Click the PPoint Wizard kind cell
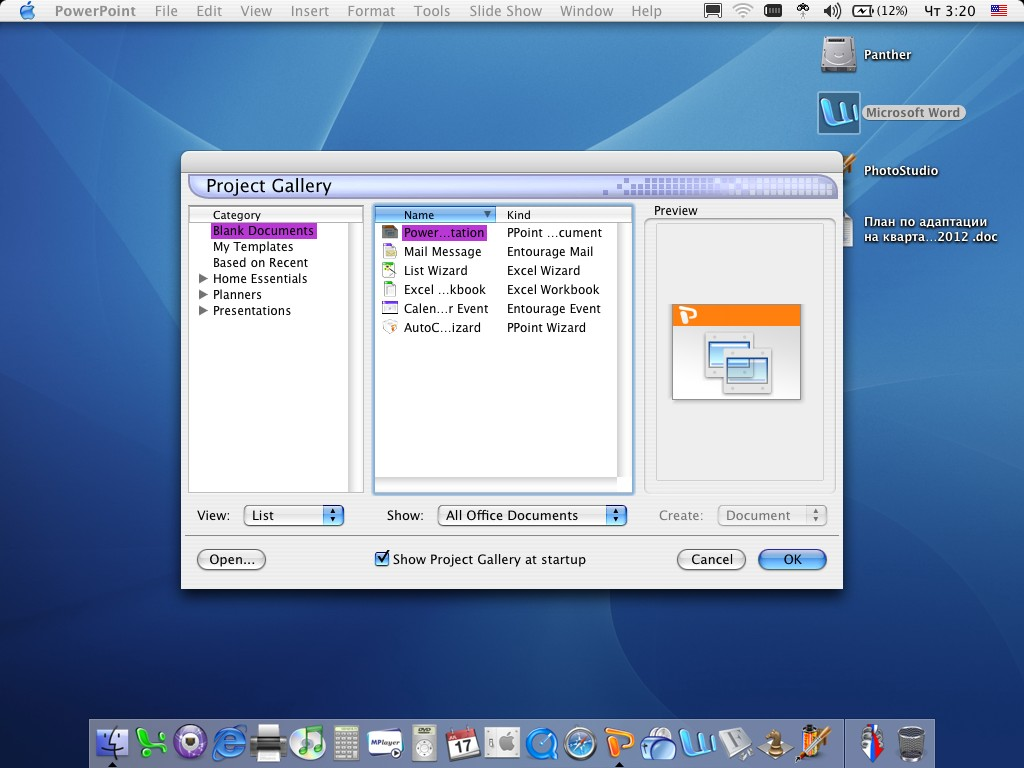Screen dimensions: 1024x768 point(546,327)
